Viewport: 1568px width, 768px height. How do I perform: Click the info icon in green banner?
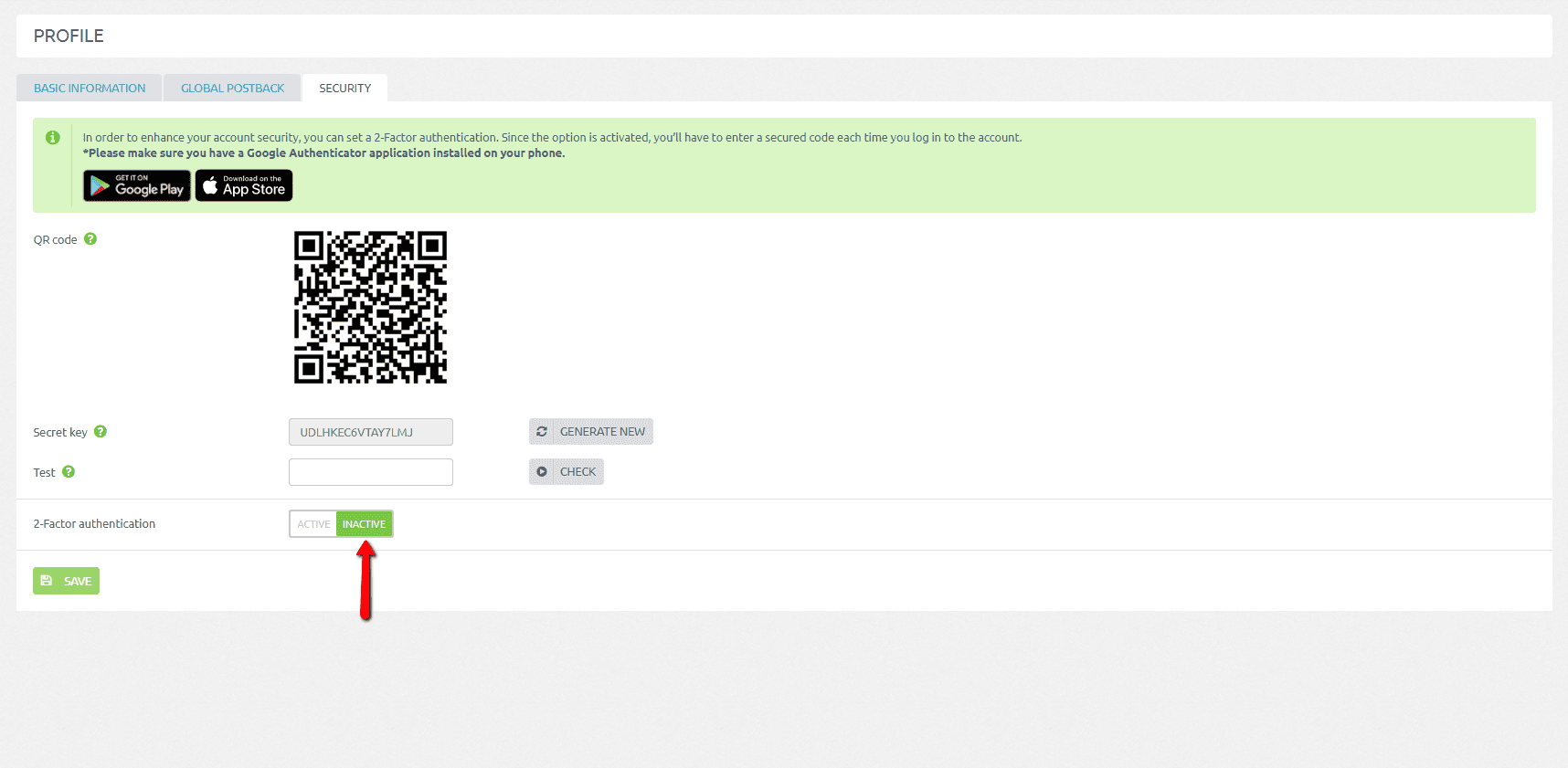click(53, 138)
